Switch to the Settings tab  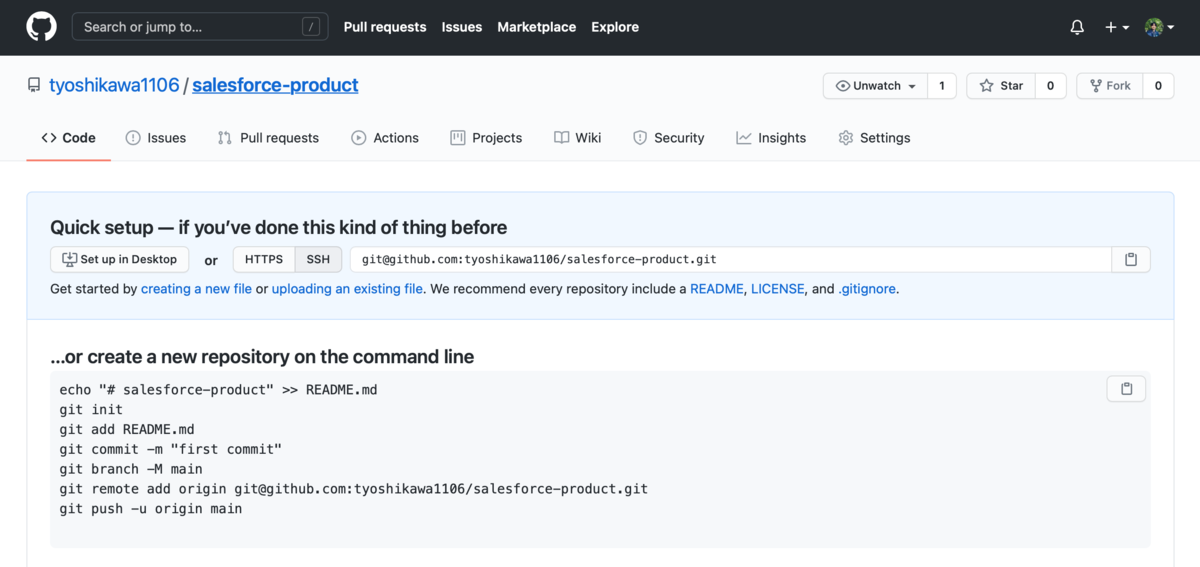tap(874, 138)
